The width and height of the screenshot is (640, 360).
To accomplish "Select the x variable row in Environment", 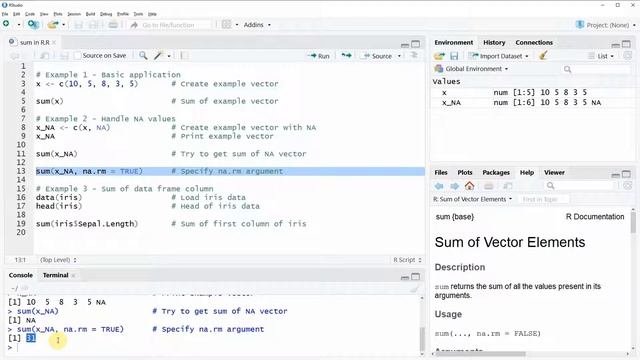I will [533, 92].
